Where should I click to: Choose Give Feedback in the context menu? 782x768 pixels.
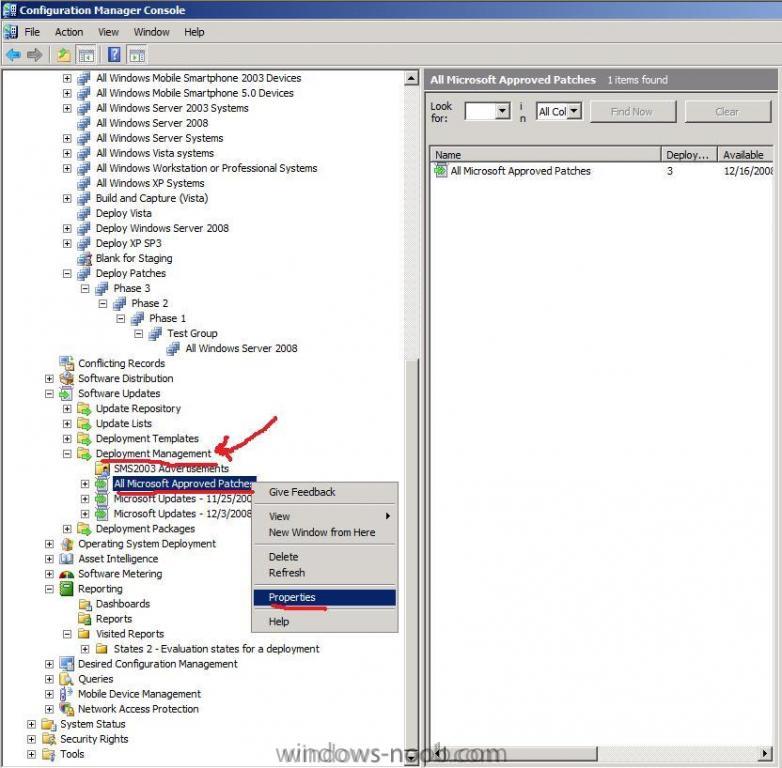[x=325, y=492]
